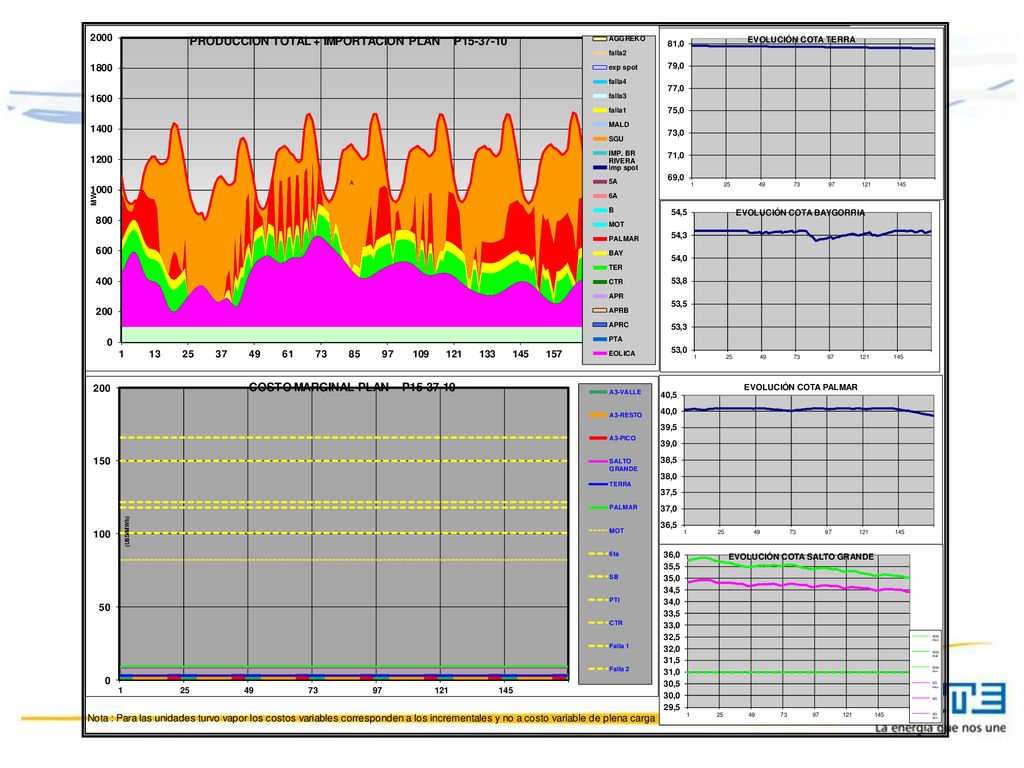Select MOT entry in production chart legend

608,225
